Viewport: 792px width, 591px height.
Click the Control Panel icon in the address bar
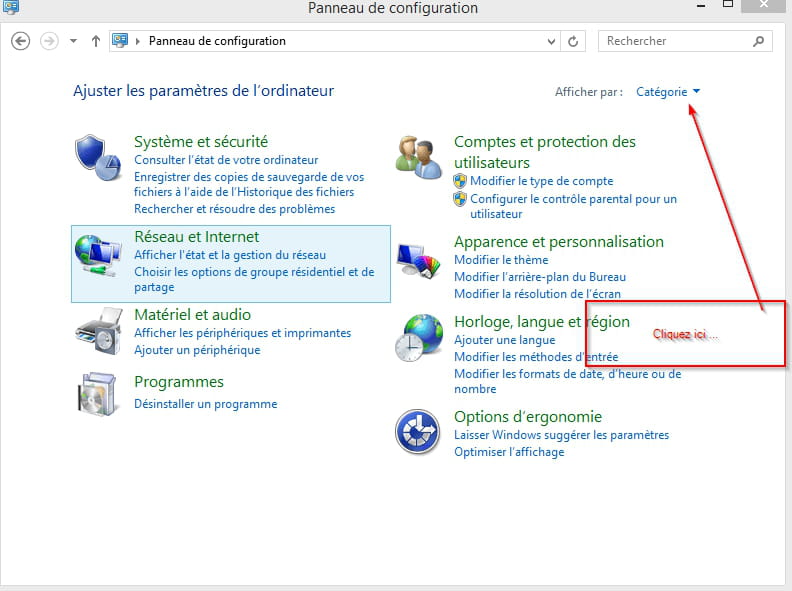[120, 40]
